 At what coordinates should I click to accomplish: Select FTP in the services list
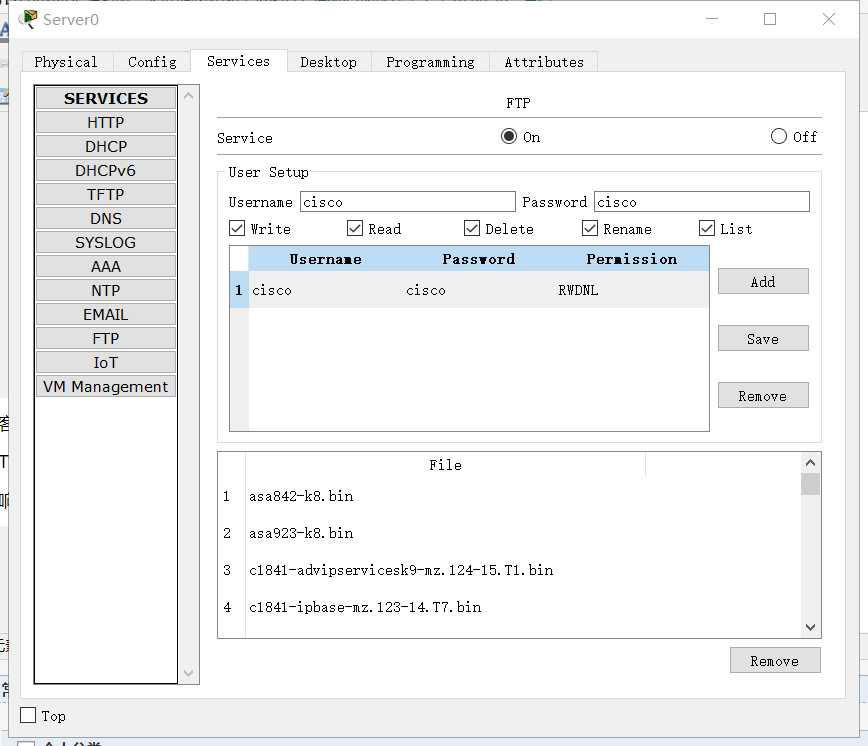(106, 339)
